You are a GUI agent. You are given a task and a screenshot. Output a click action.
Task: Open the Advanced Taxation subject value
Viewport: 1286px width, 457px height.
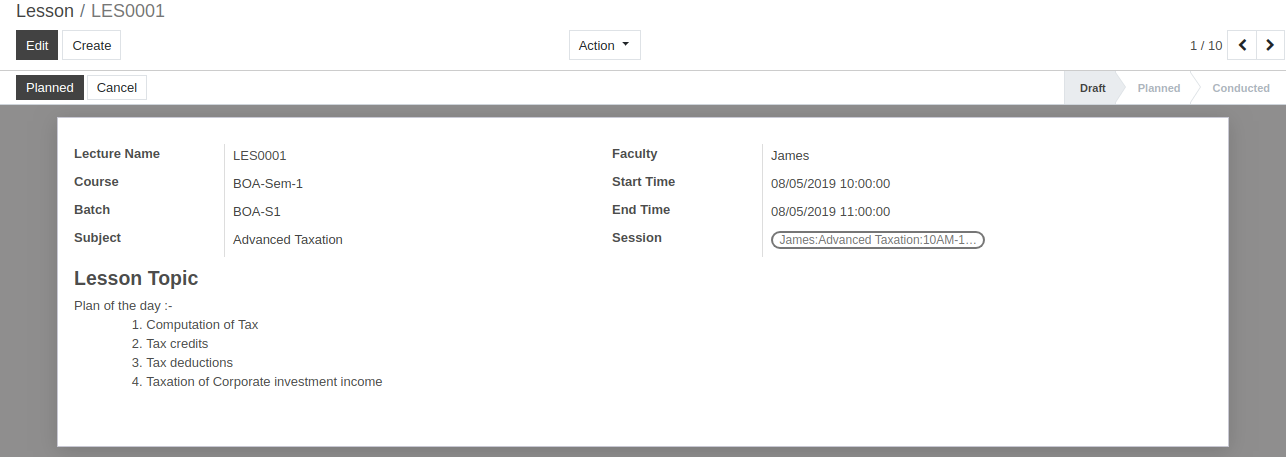click(x=288, y=239)
